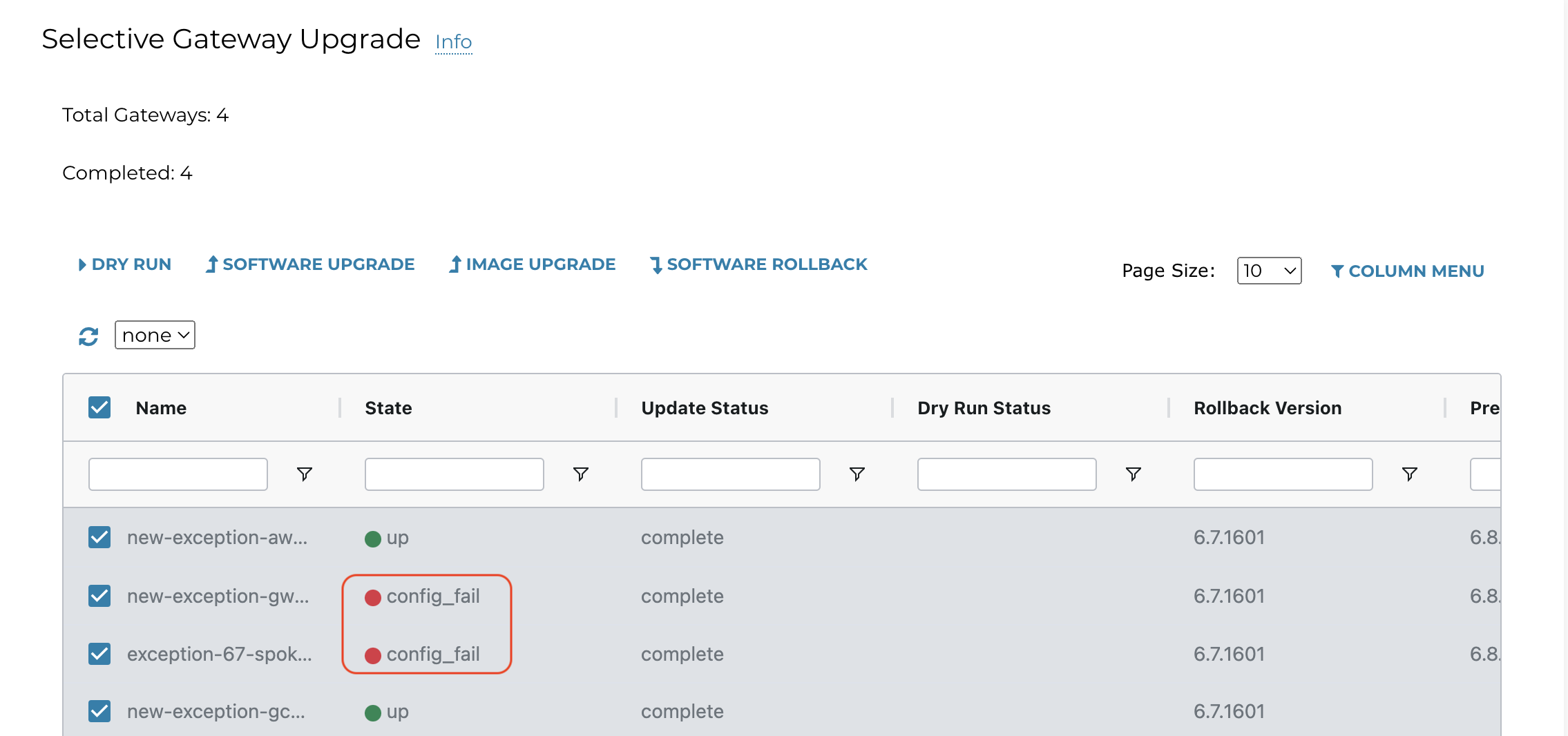Click the Update Status column header
Screen dimensions: 1568x736
[705, 407]
